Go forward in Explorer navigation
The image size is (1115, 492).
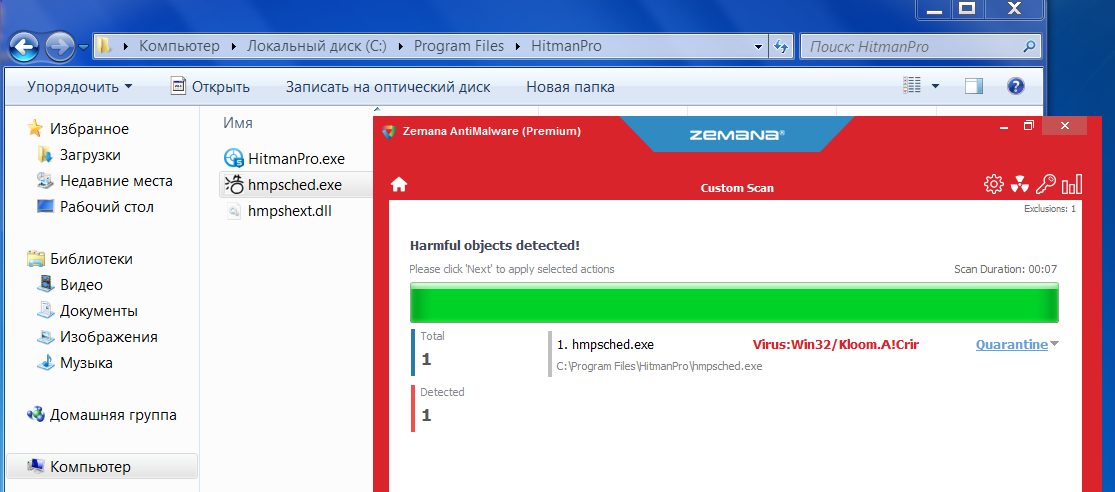point(60,47)
